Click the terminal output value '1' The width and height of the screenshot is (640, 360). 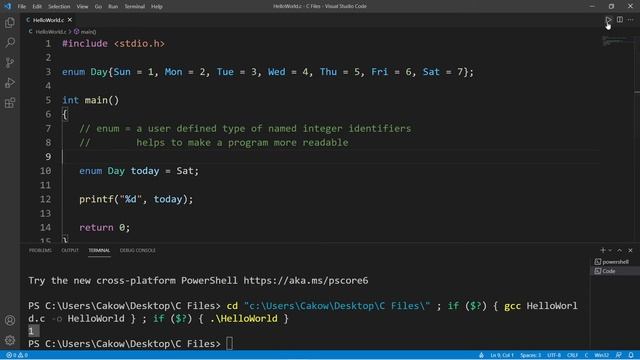(31, 331)
